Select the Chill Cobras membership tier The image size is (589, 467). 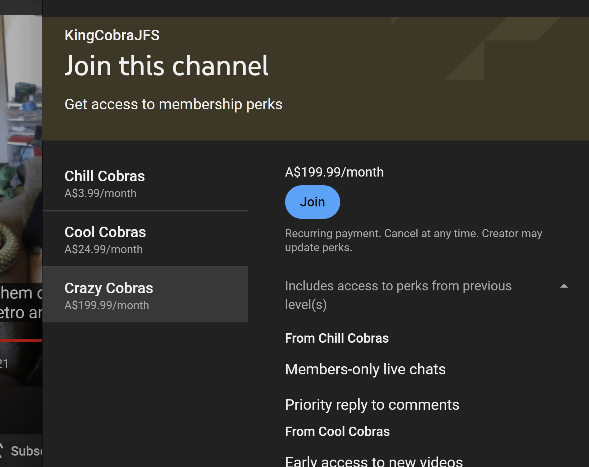(145, 183)
